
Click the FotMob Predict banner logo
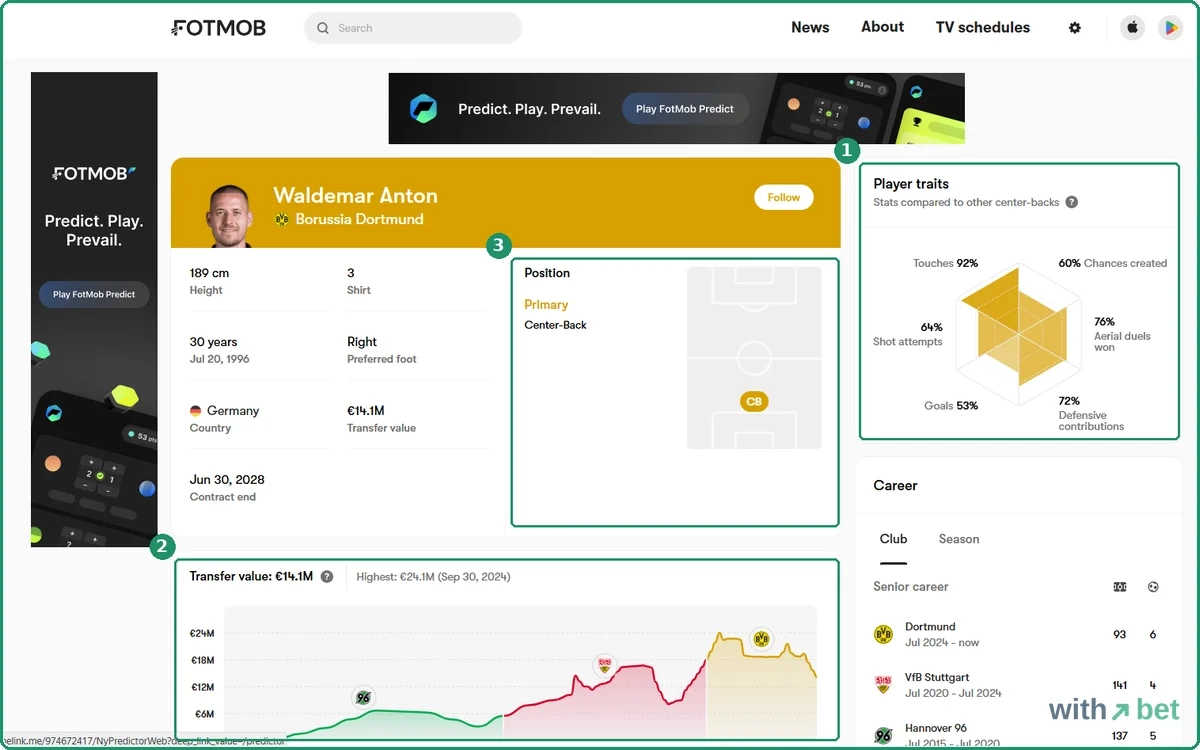tap(424, 109)
